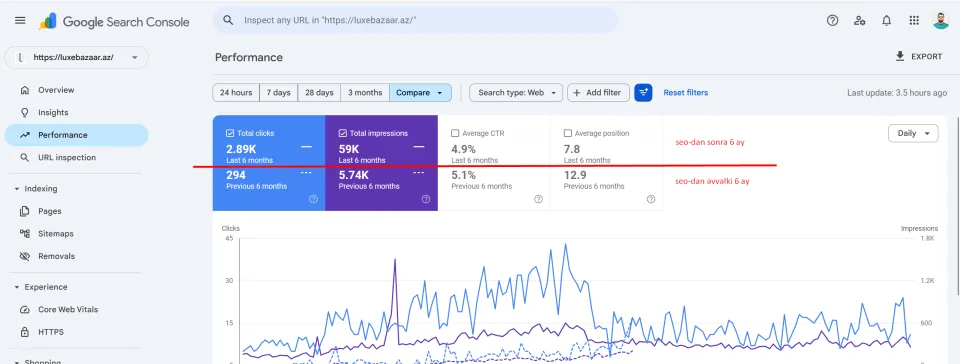Image resolution: width=960 pixels, height=364 pixels.
Task: Click the Pages documents icon
Action: click(x=24, y=211)
